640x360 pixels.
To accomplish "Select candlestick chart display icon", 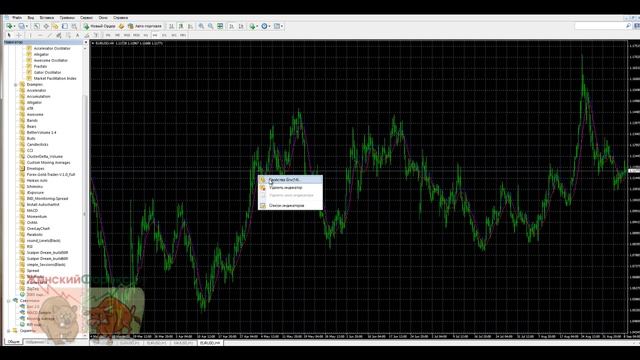I will (181, 26).
